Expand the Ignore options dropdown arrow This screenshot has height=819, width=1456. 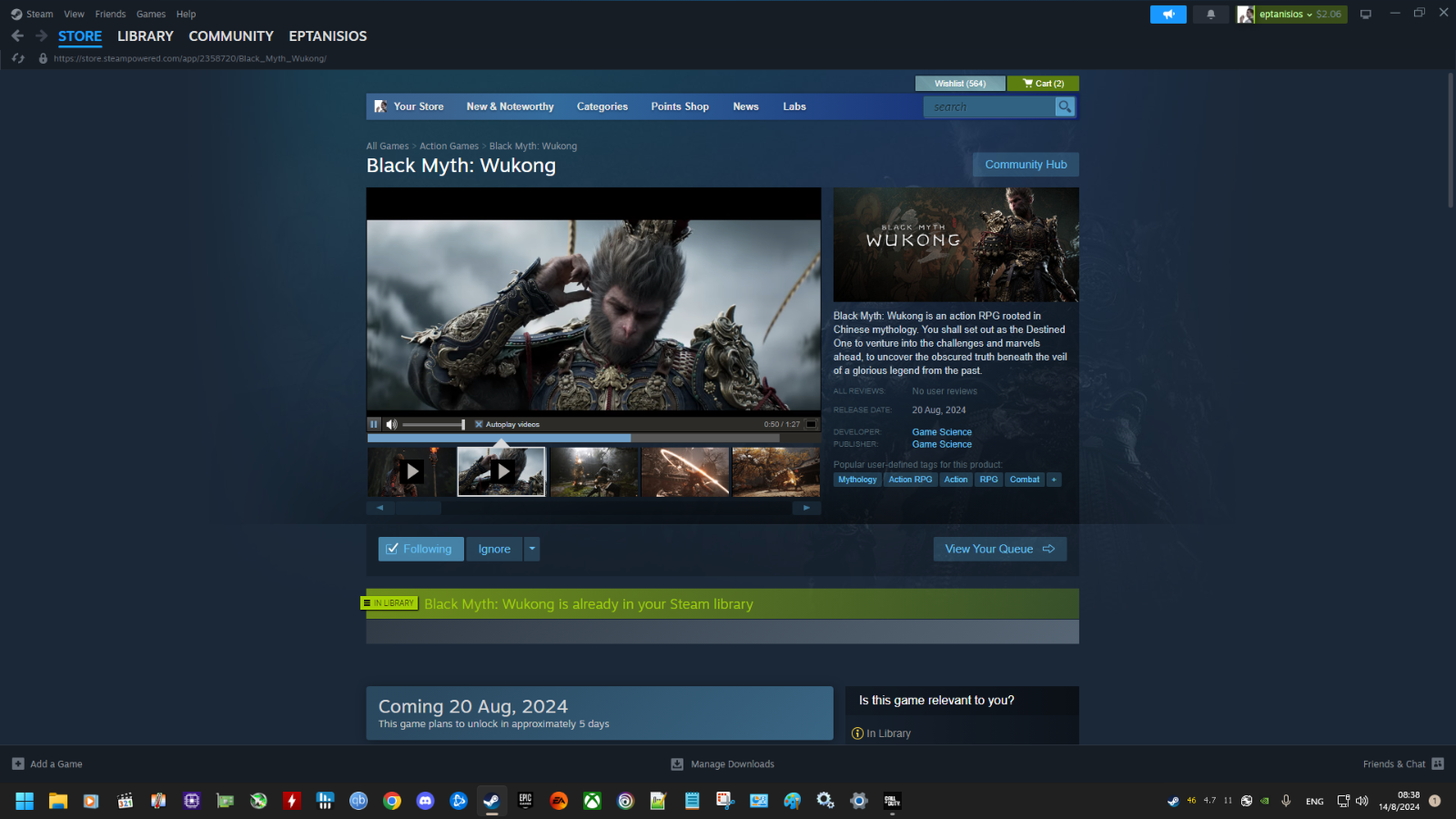[x=532, y=549]
